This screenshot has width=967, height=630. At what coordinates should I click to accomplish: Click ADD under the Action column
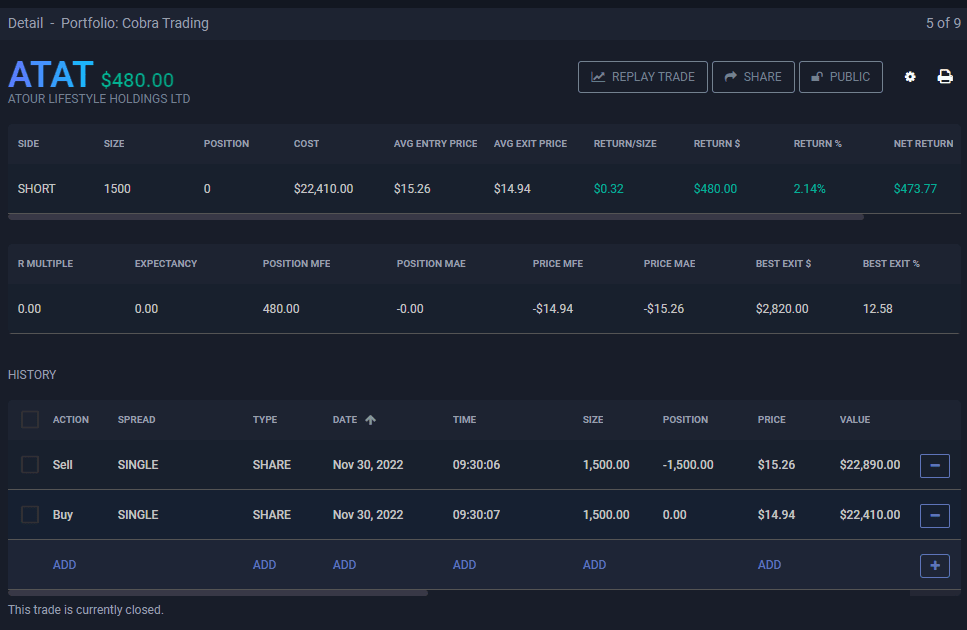coord(64,565)
